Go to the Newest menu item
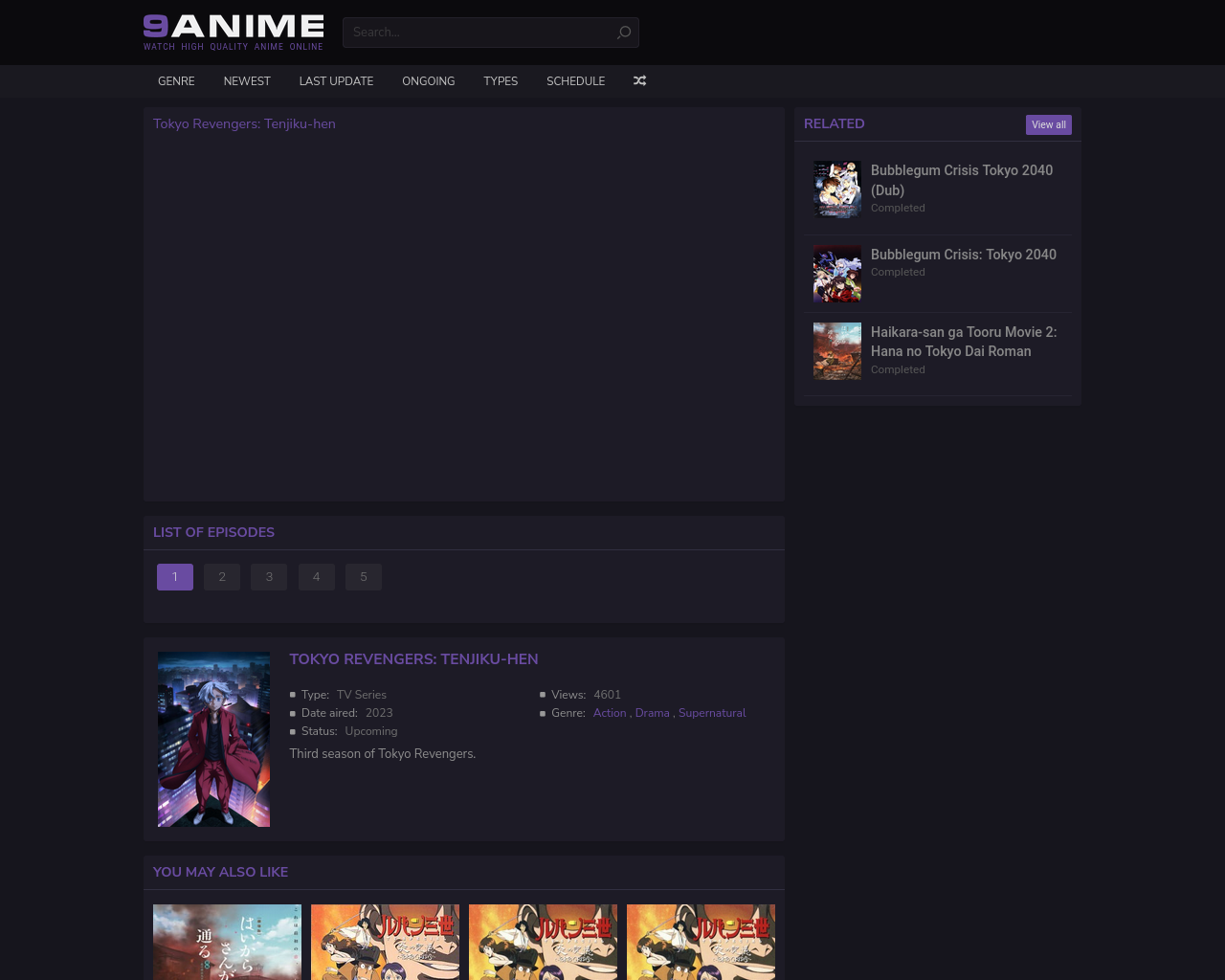The height and width of the screenshot is (980, 1225). click(247, 81)
